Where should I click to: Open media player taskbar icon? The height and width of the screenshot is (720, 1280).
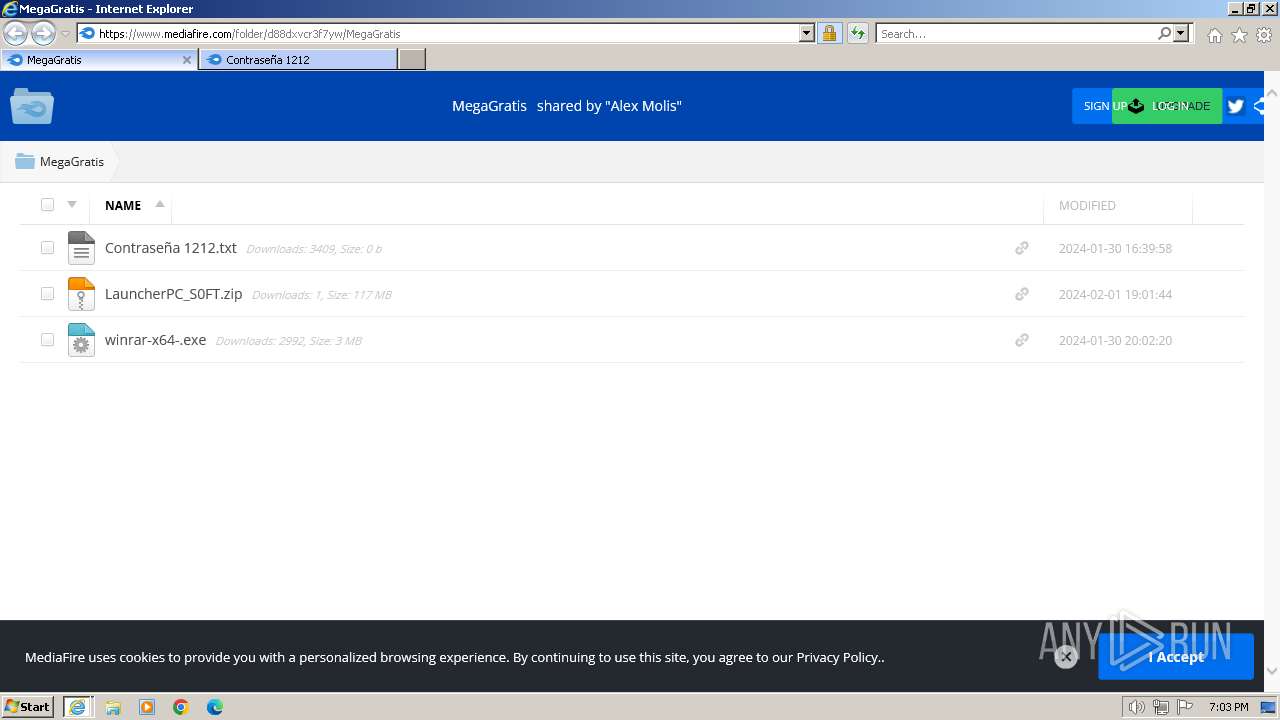[x=147, y=707]
